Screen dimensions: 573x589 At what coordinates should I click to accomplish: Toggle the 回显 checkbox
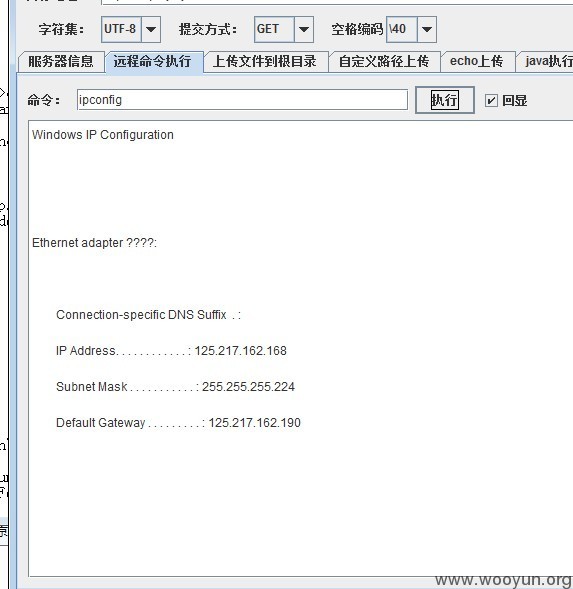pos(491,101)
